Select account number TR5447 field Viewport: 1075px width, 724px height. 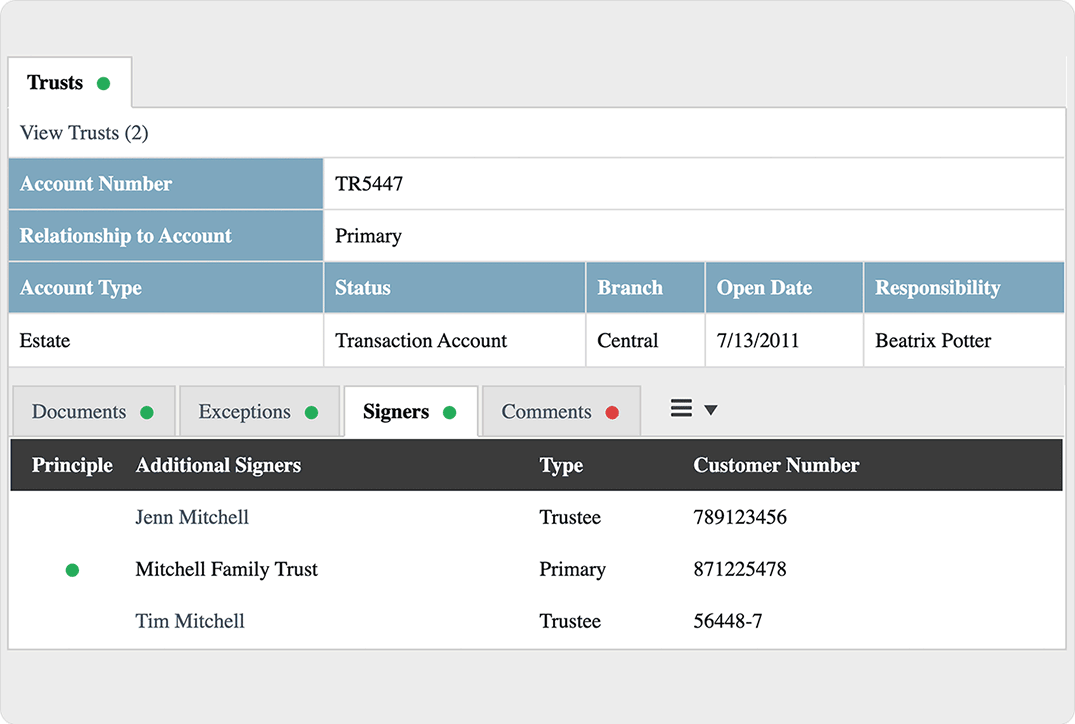369,184
